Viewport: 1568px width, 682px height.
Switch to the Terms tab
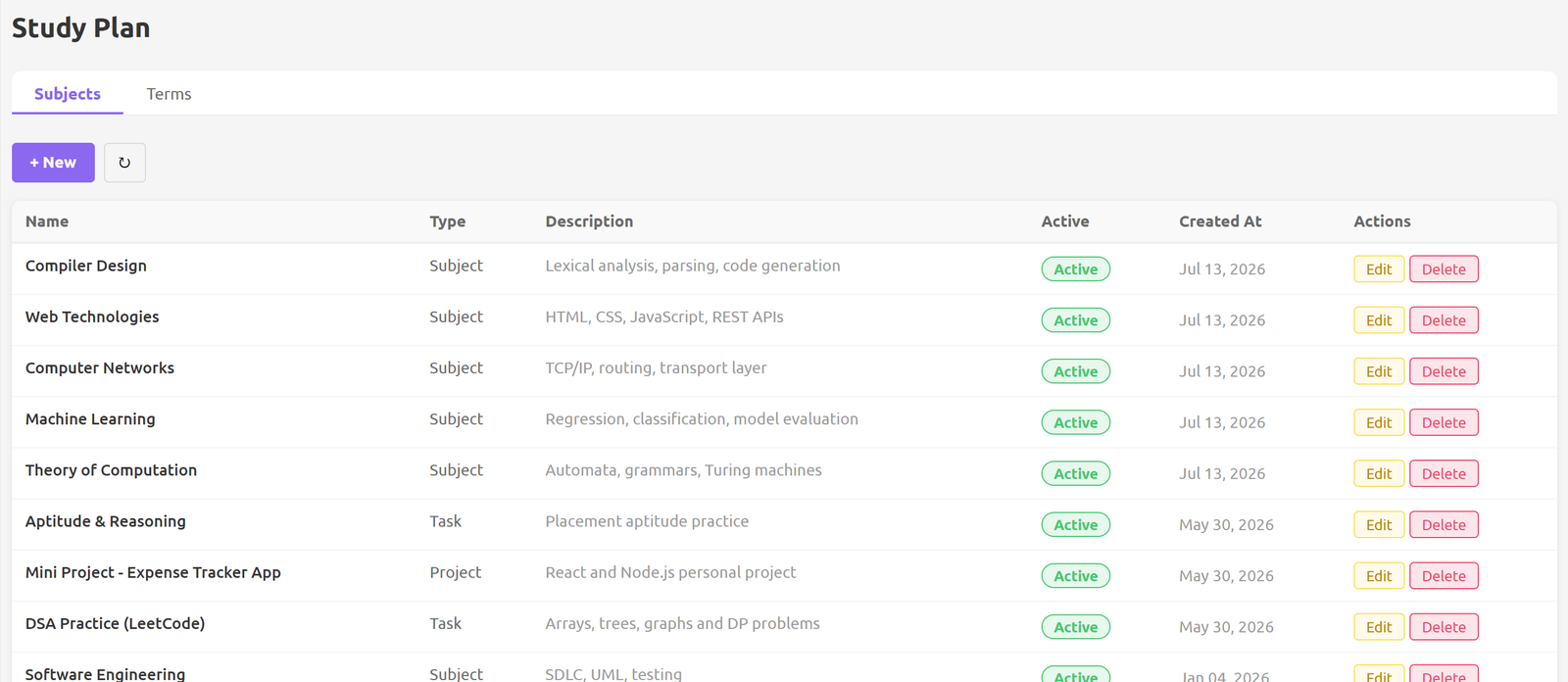pos(169,94)
